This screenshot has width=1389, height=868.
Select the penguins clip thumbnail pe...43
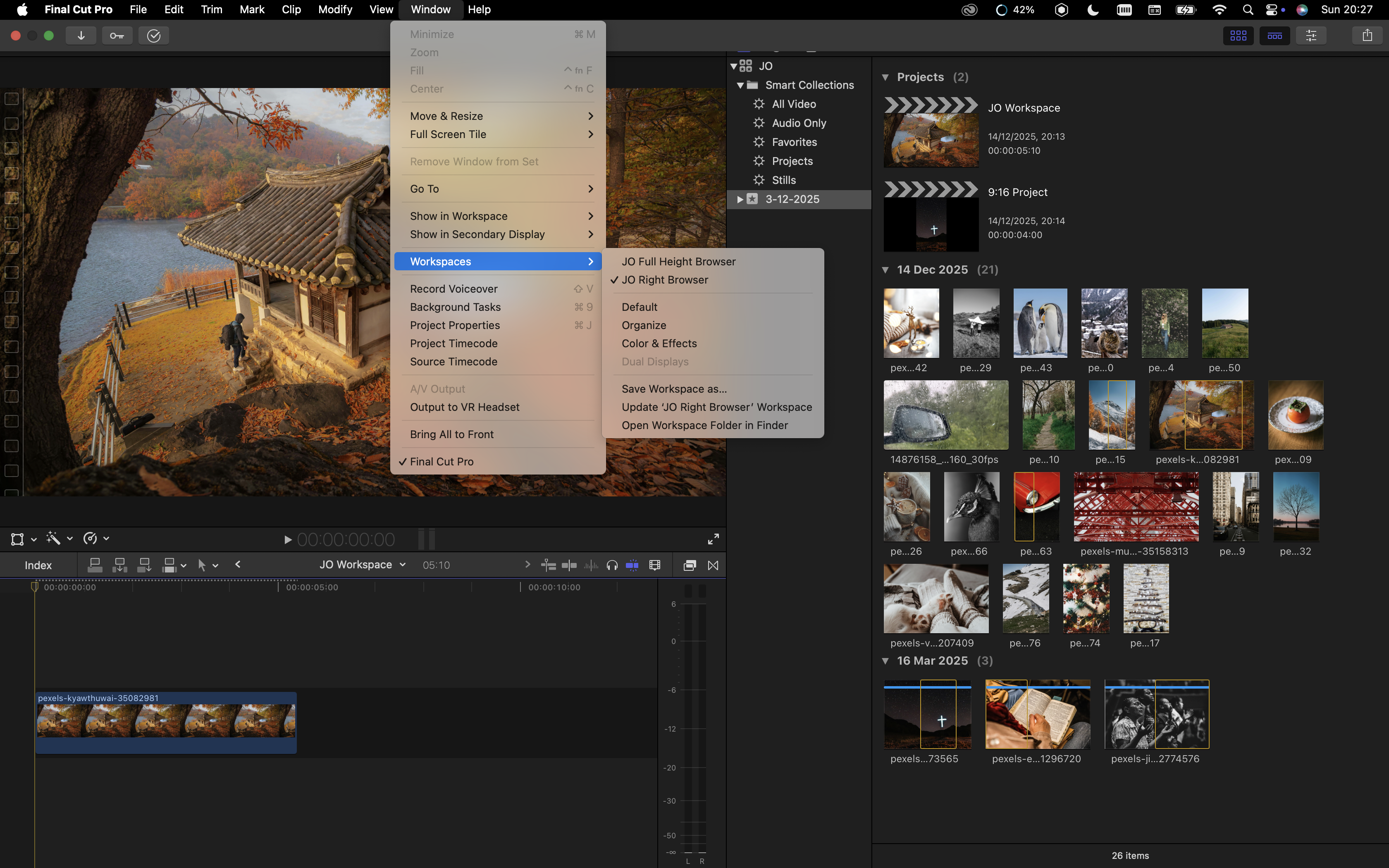1039,323
